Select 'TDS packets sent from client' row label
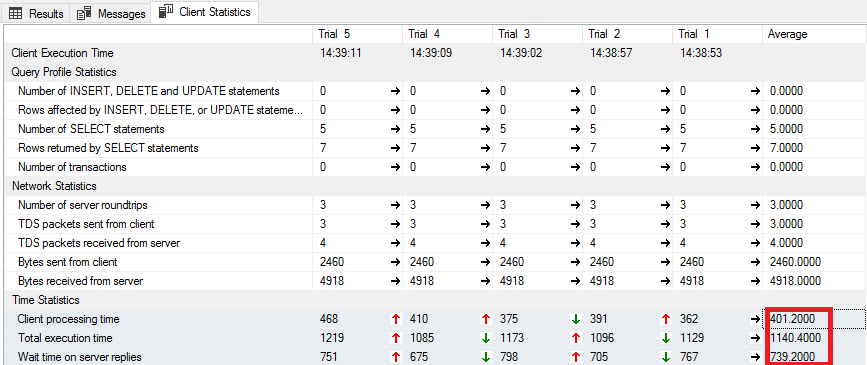867x365 pixels. coord(86,224)
